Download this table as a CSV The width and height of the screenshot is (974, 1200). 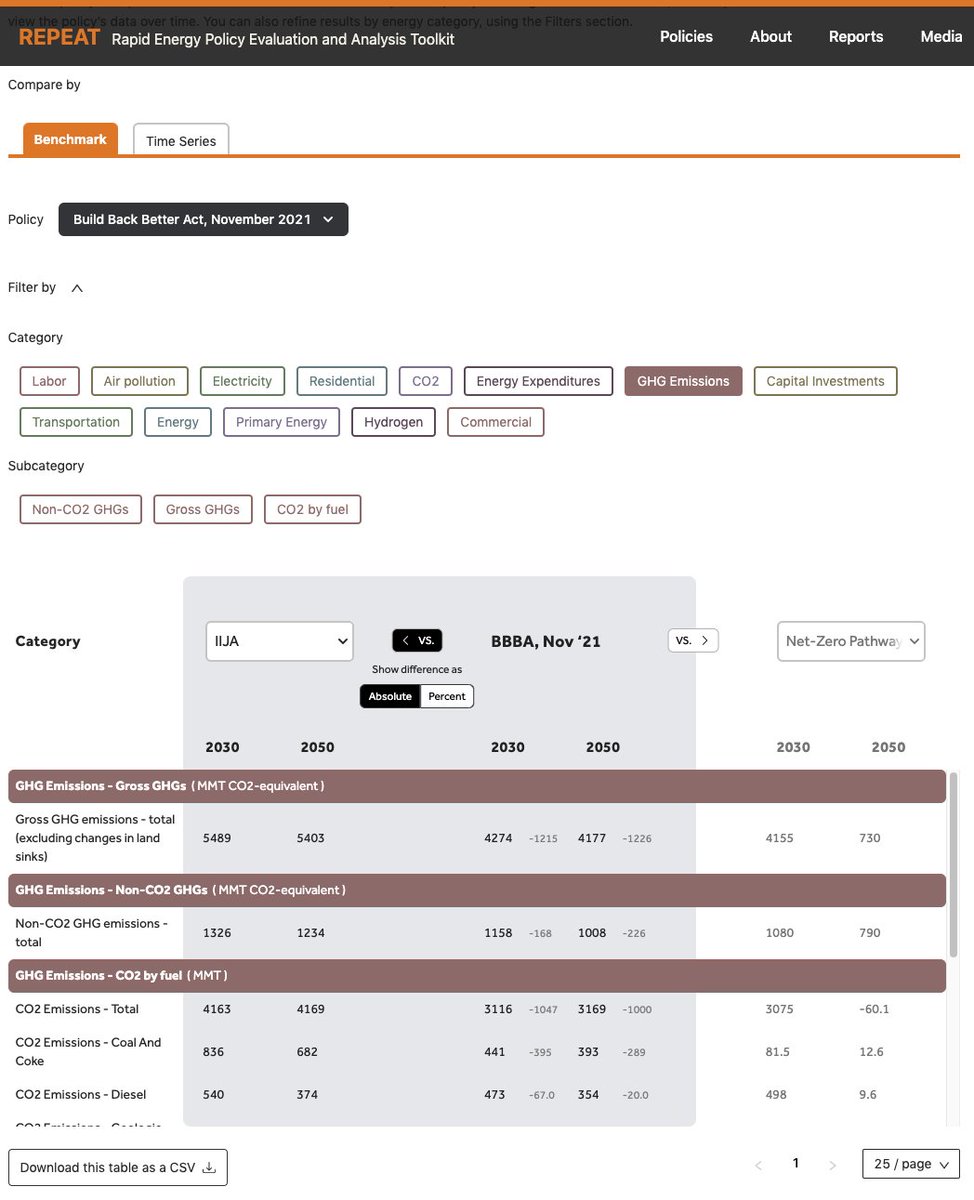coord(118,1167)
